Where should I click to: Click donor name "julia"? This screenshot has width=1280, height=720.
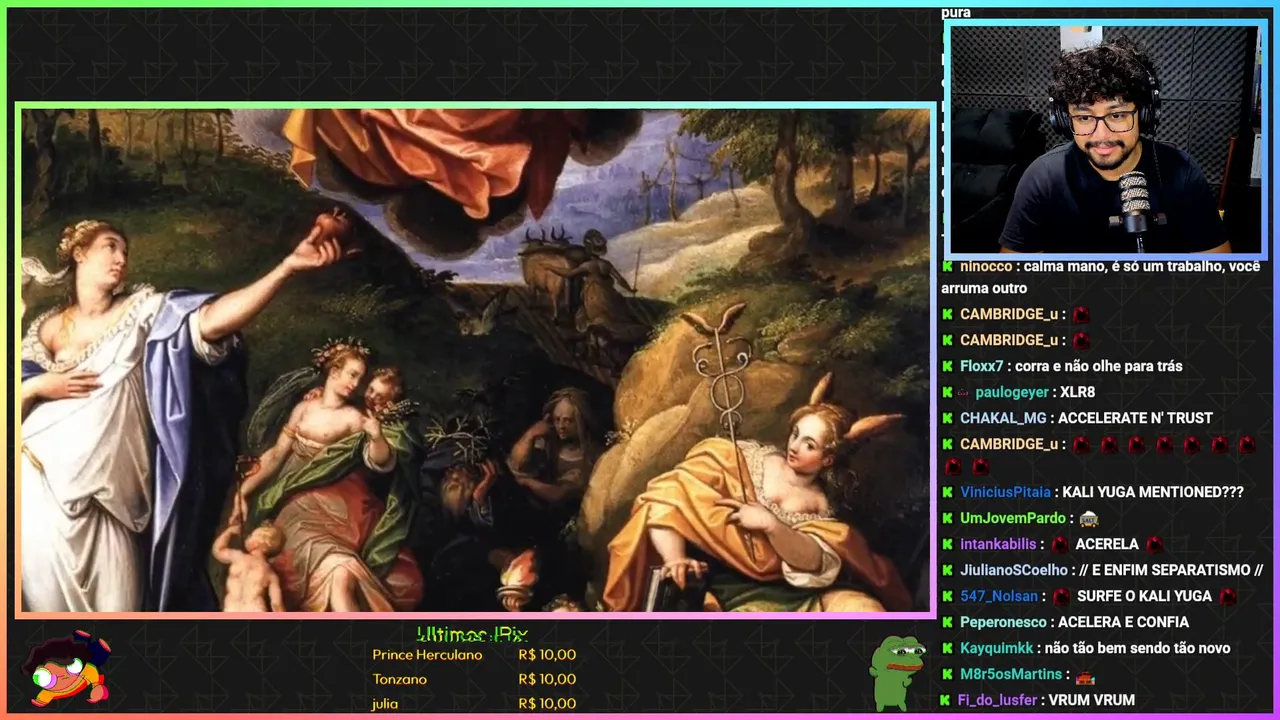click(x=385, y=704)
